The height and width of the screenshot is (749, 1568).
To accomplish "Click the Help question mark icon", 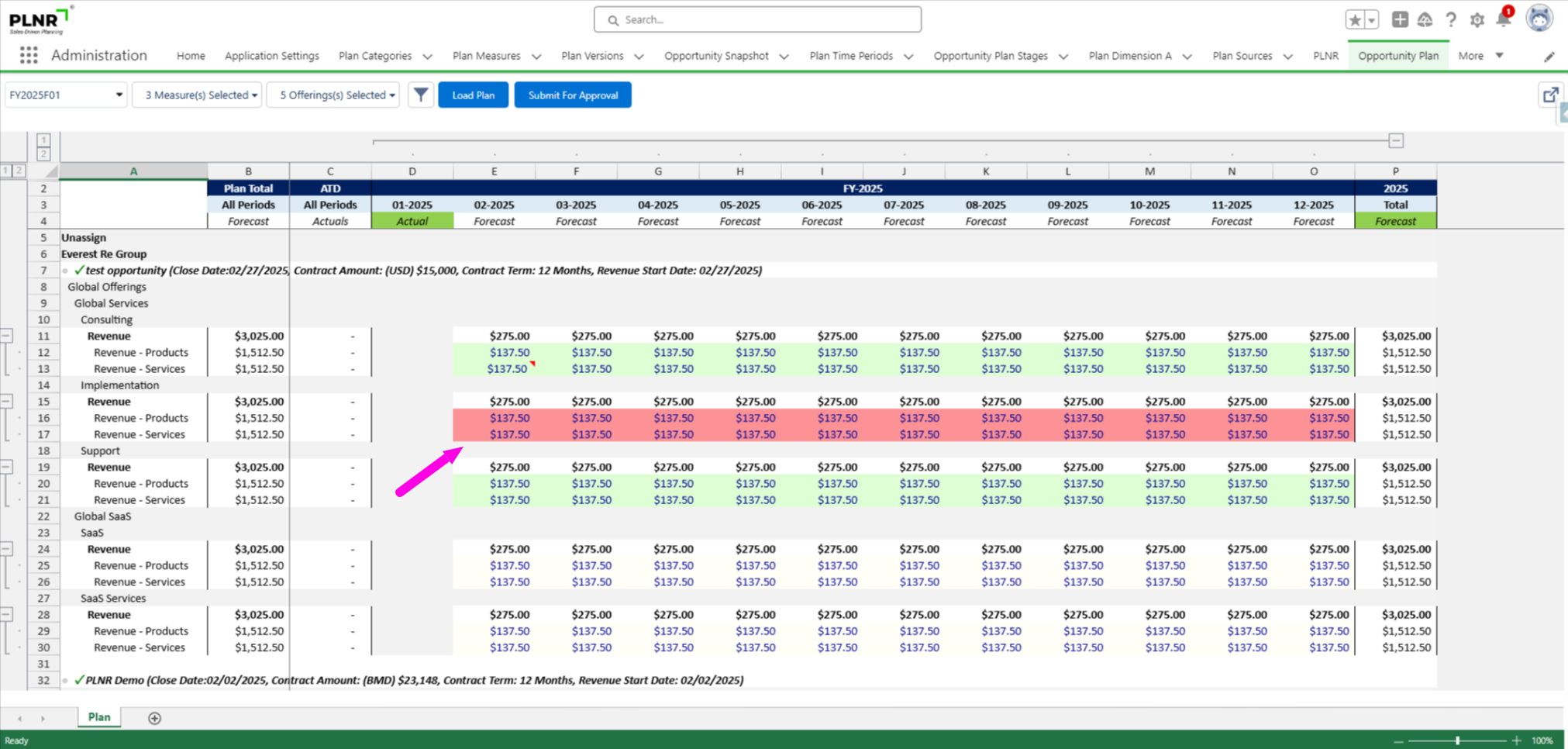I will tap(1450, 20).
